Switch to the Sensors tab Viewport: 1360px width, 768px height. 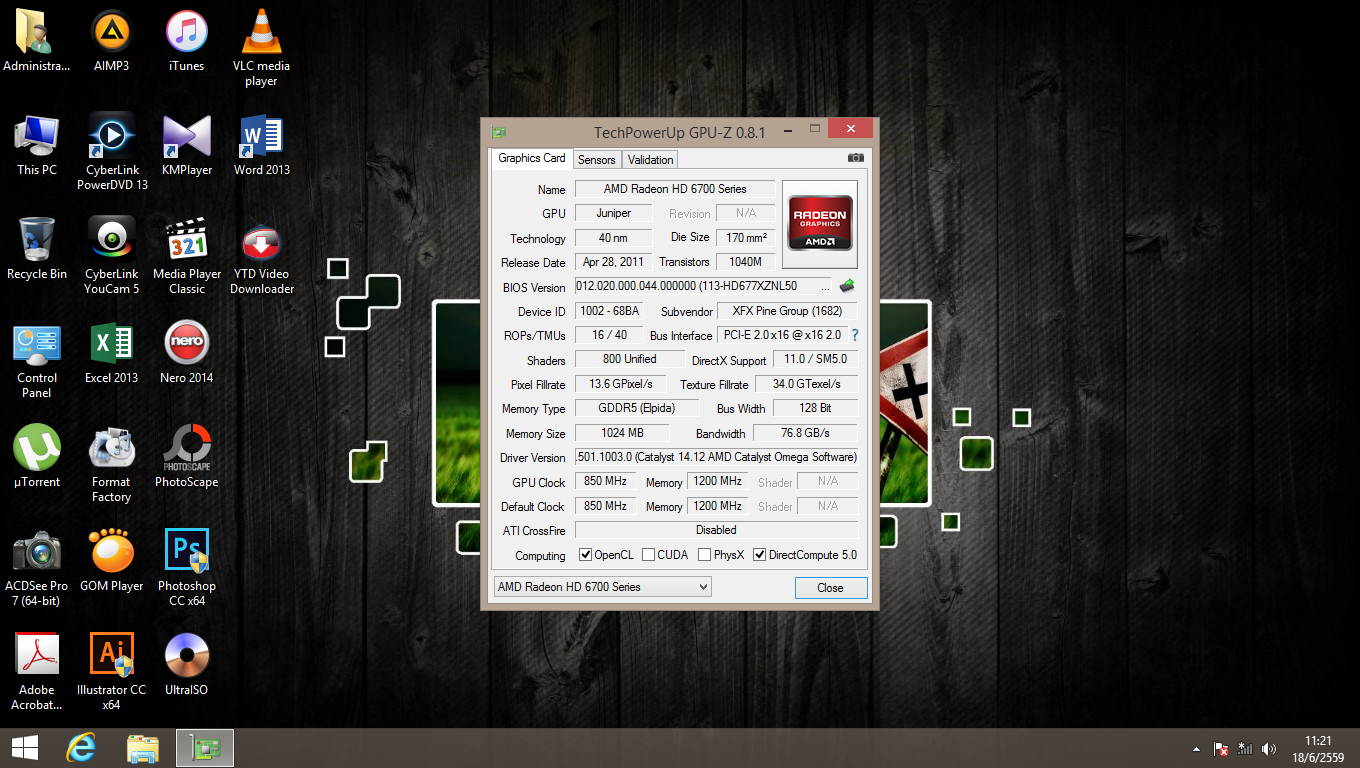click(597, 160)
